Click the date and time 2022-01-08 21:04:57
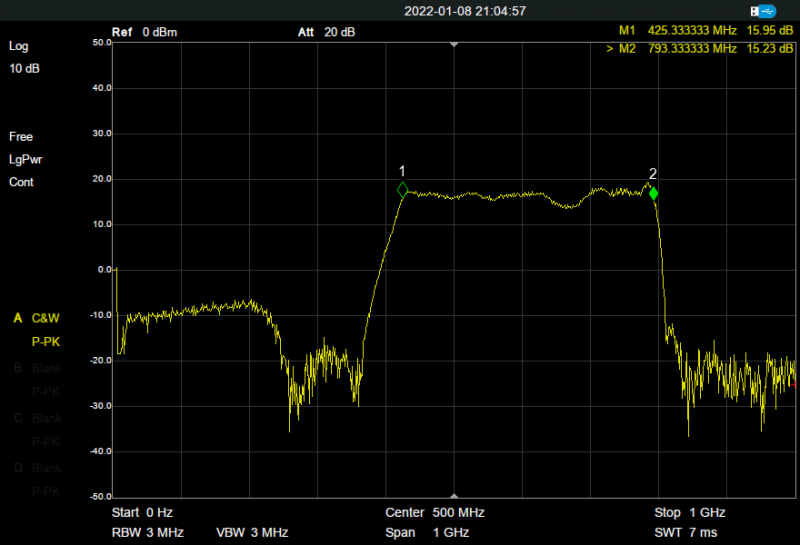Image resolution: width=800 pixels, height=545 pixels. (x=465, y=11)
